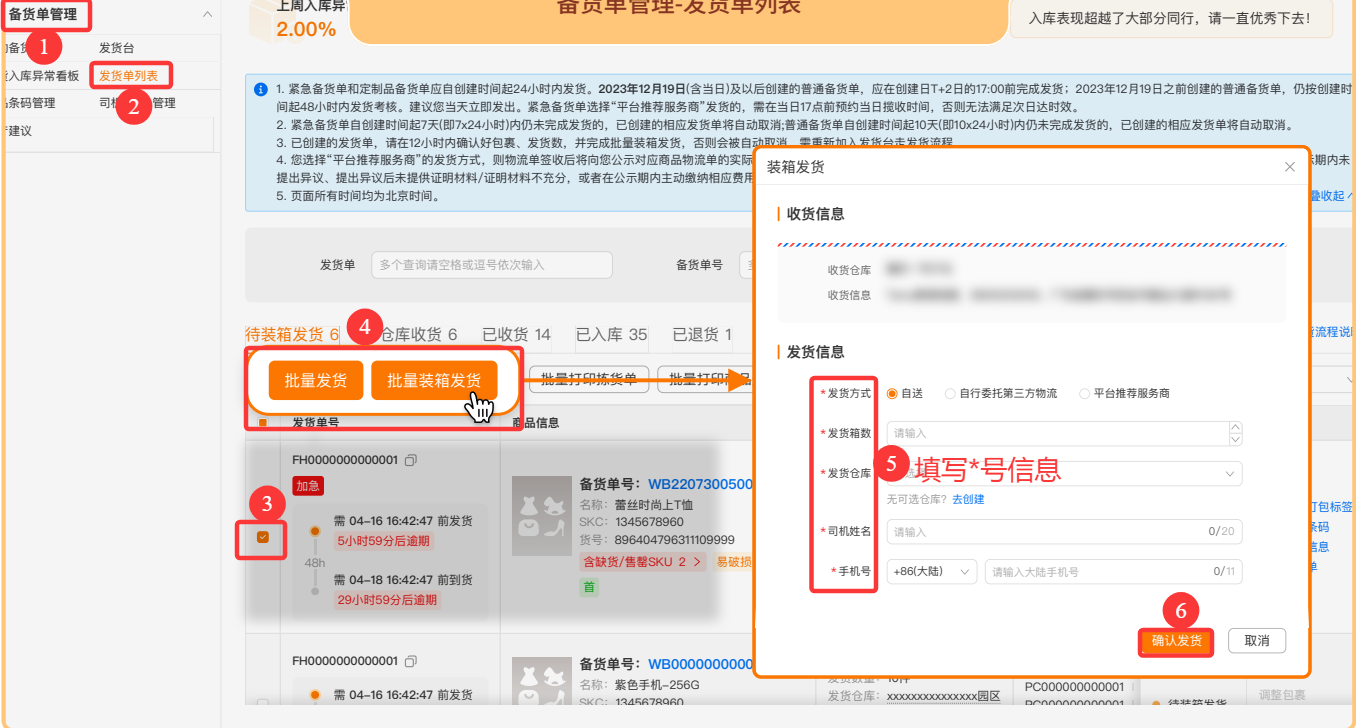Switch to the 待装箱发货 tab

292,335
